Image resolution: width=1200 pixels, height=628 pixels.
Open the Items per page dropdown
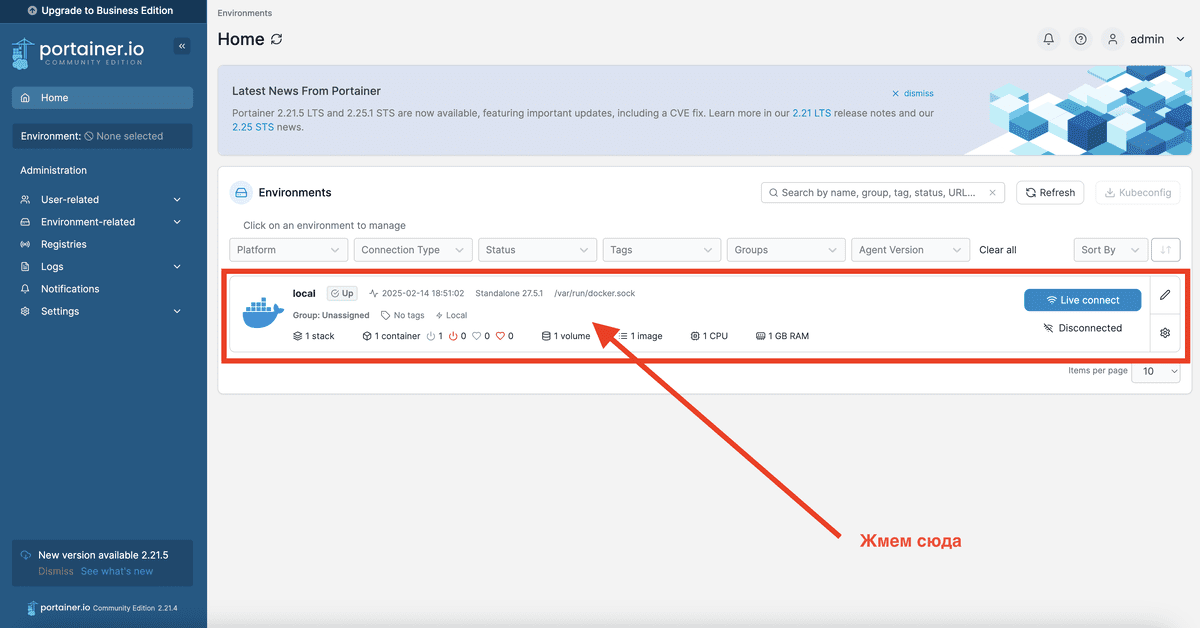click(x=1156, y=371)
